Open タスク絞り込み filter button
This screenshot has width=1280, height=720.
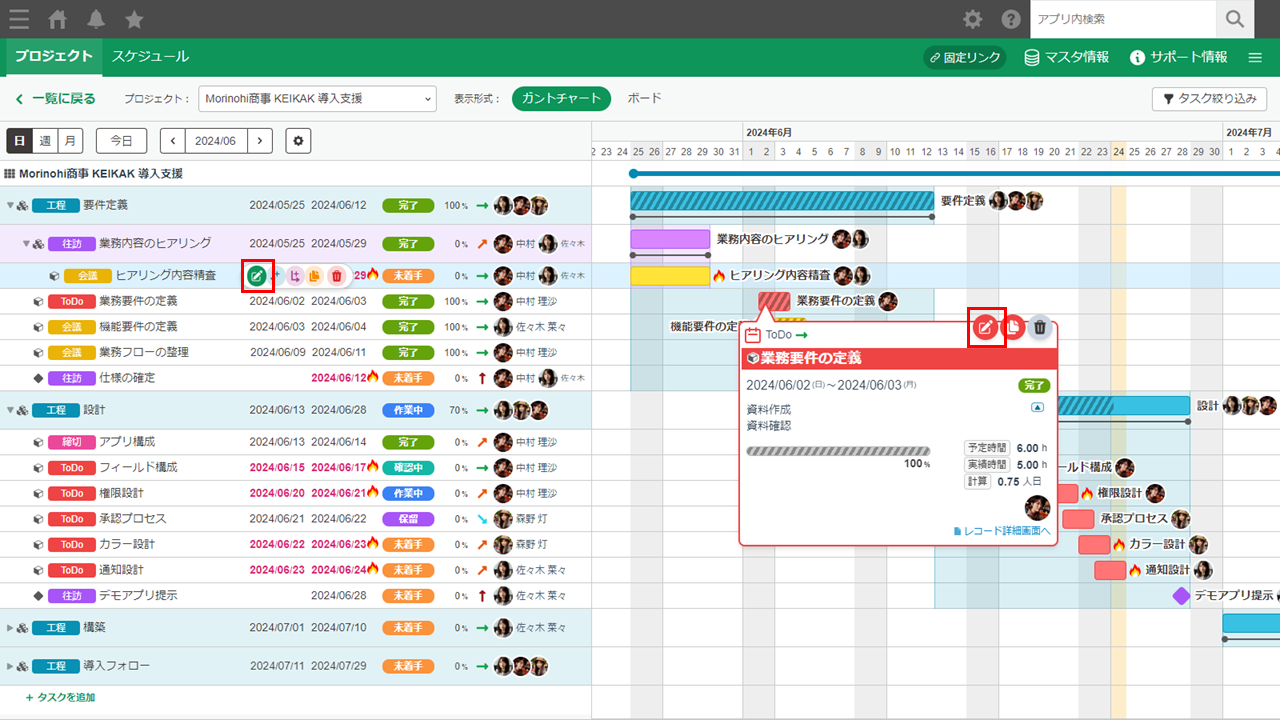[x=1209, y=98]
